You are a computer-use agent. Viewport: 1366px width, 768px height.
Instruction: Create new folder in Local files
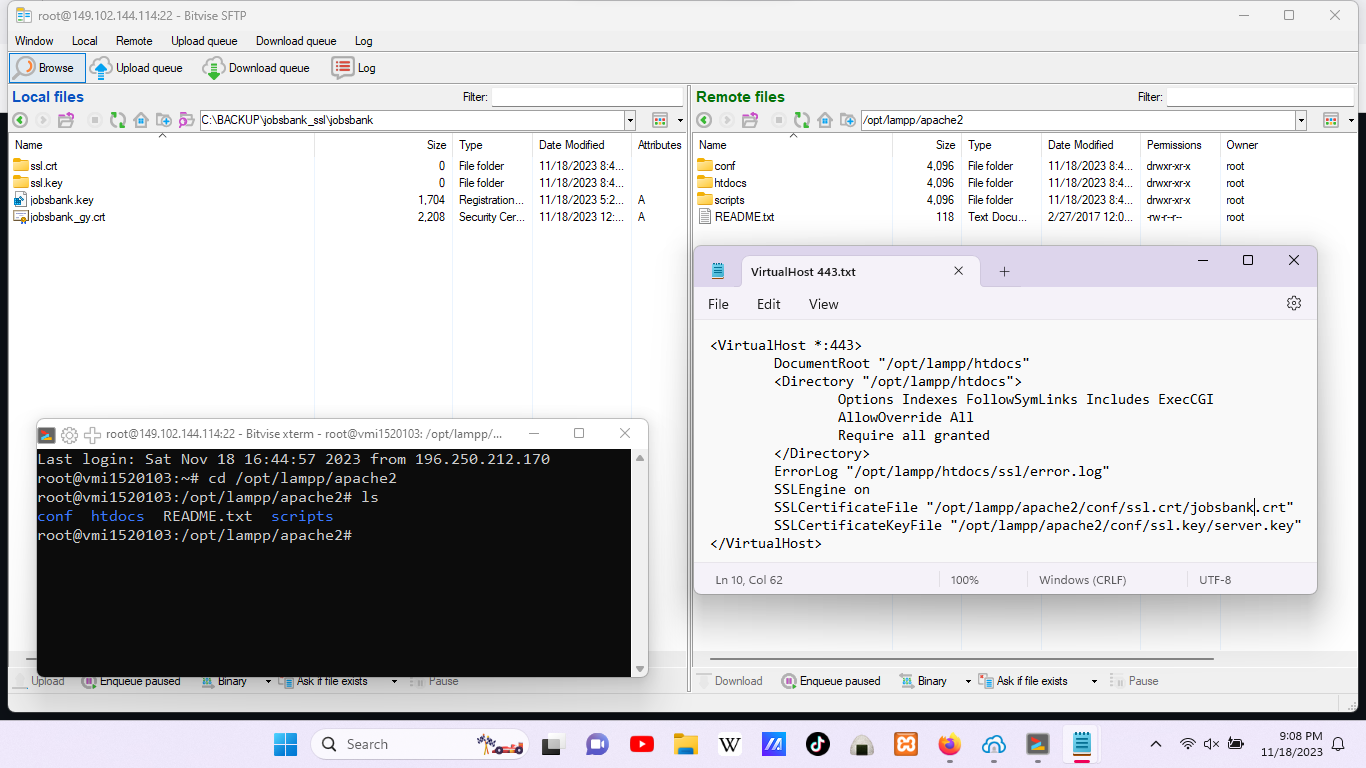(164, 120)
